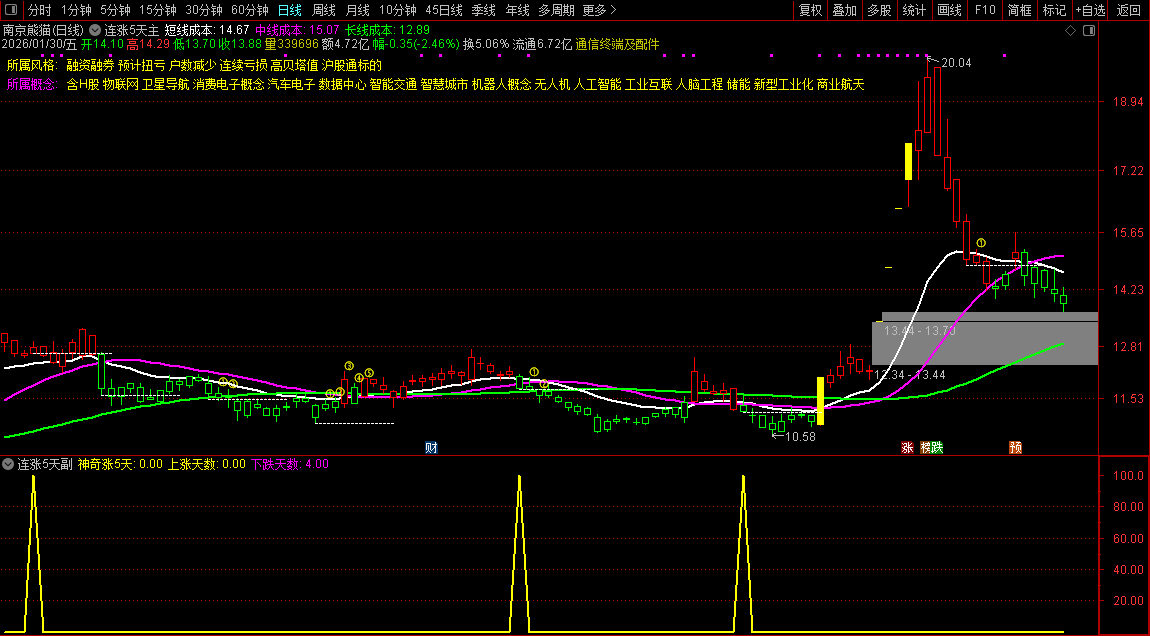Image resolution: width=1150 pixels, height=636 pixels.
Task: Select the 30分钟 period tab
Action: [203, 10]
